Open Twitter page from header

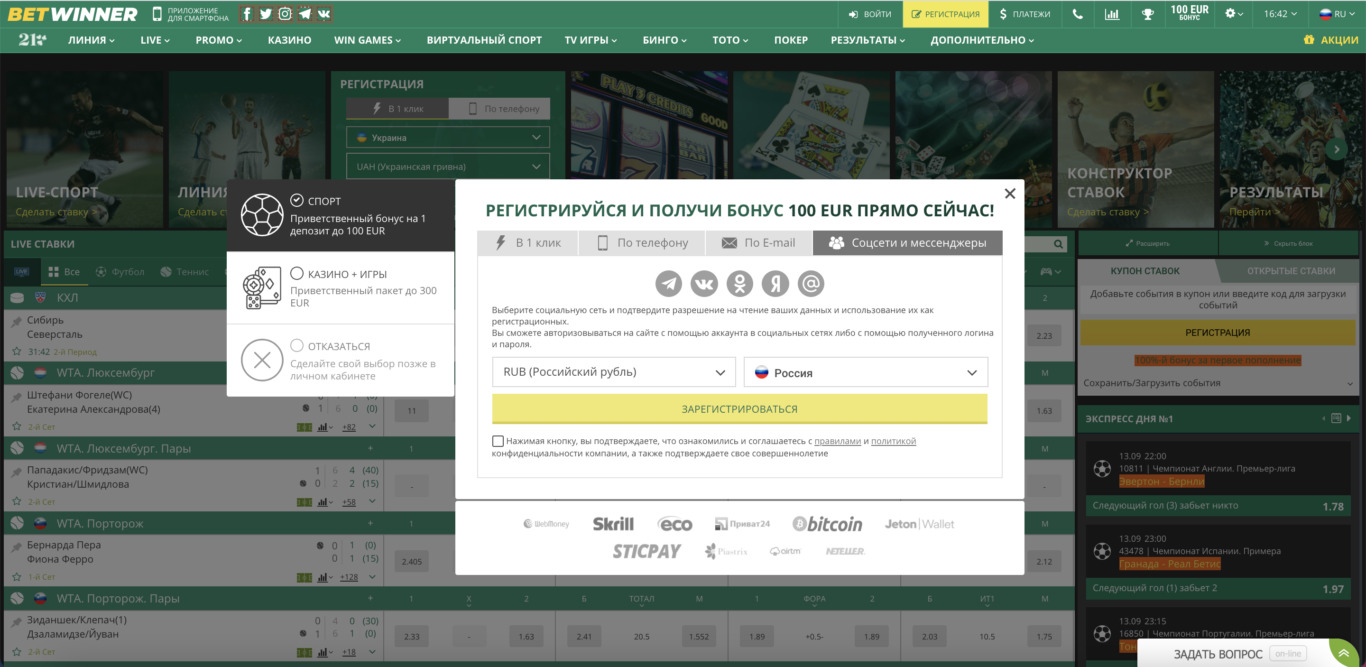pyautogui.click(x=266, y=14)
